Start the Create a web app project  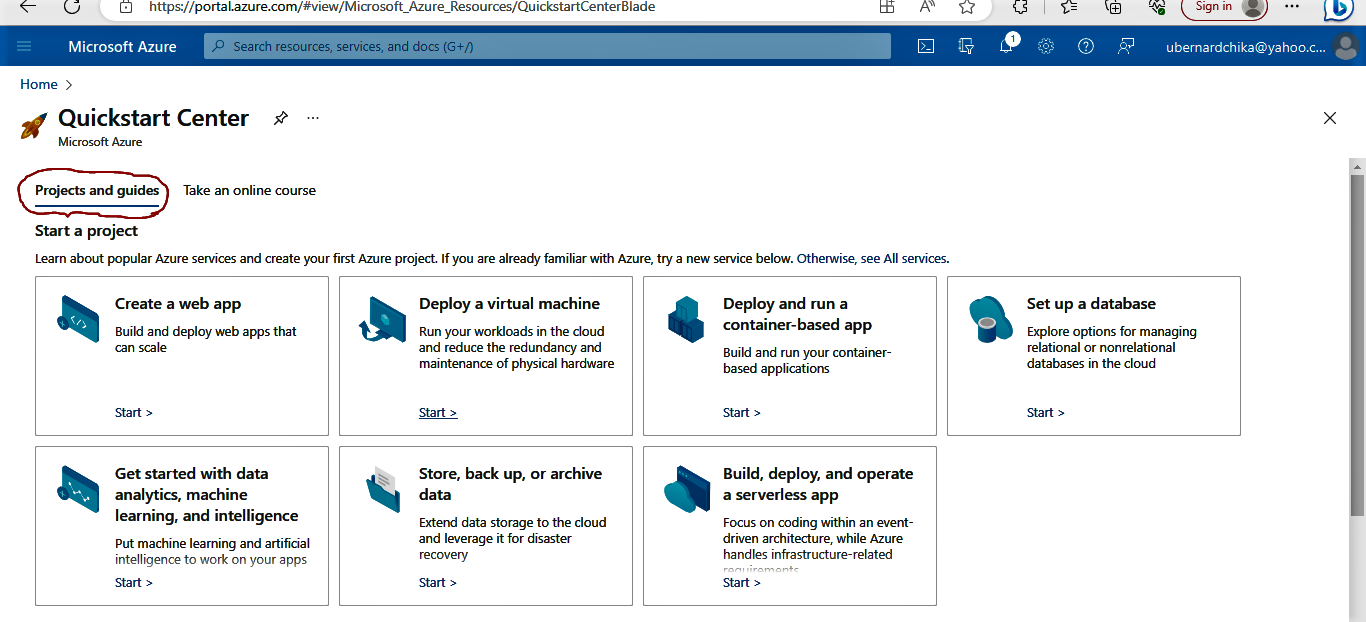tap(134, 412)
